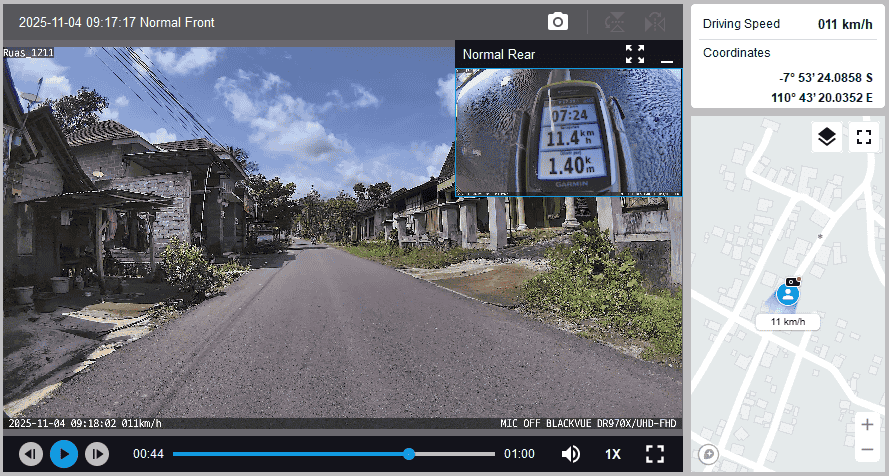This screenshot has height=476, width=889.
Task: Click the 11 km/h label on the map
Action: tap(788, 322)
